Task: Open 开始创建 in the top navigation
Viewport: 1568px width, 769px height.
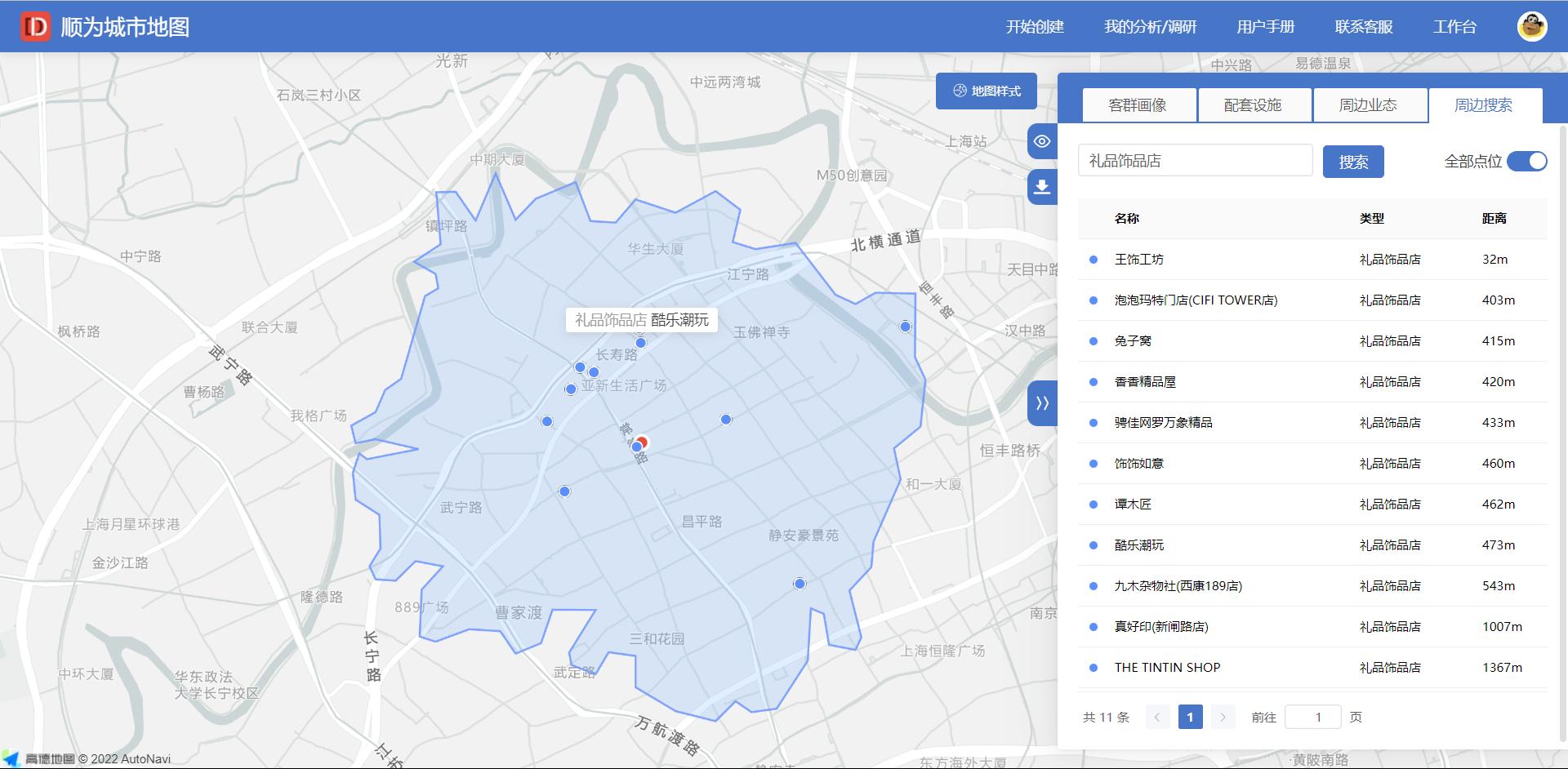Action: (x=1035, y=27)
